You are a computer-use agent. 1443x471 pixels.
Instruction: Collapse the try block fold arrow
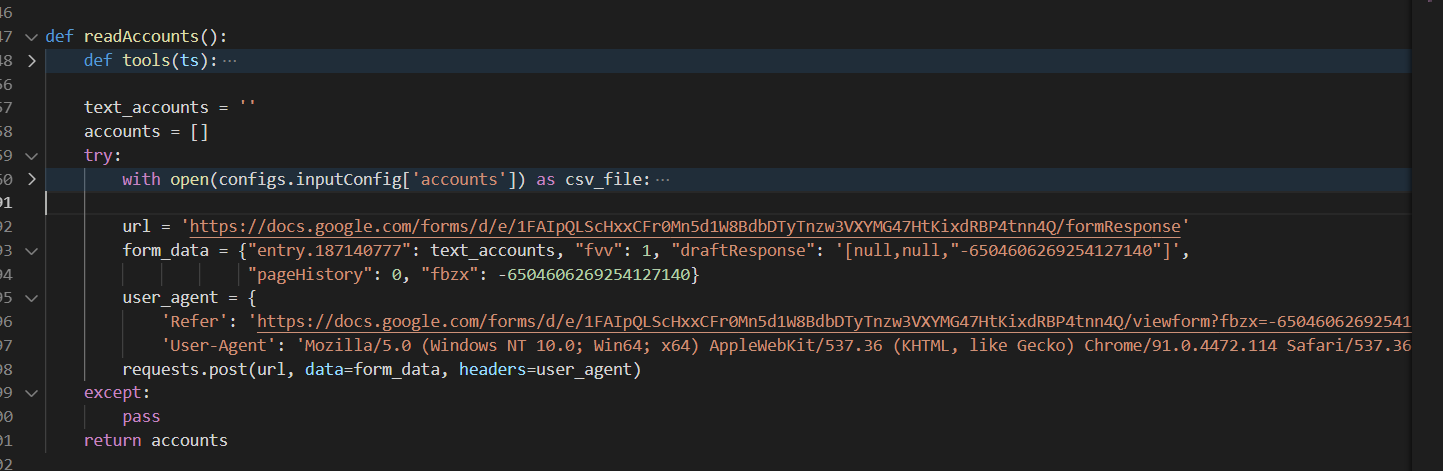tap(32, 156)
